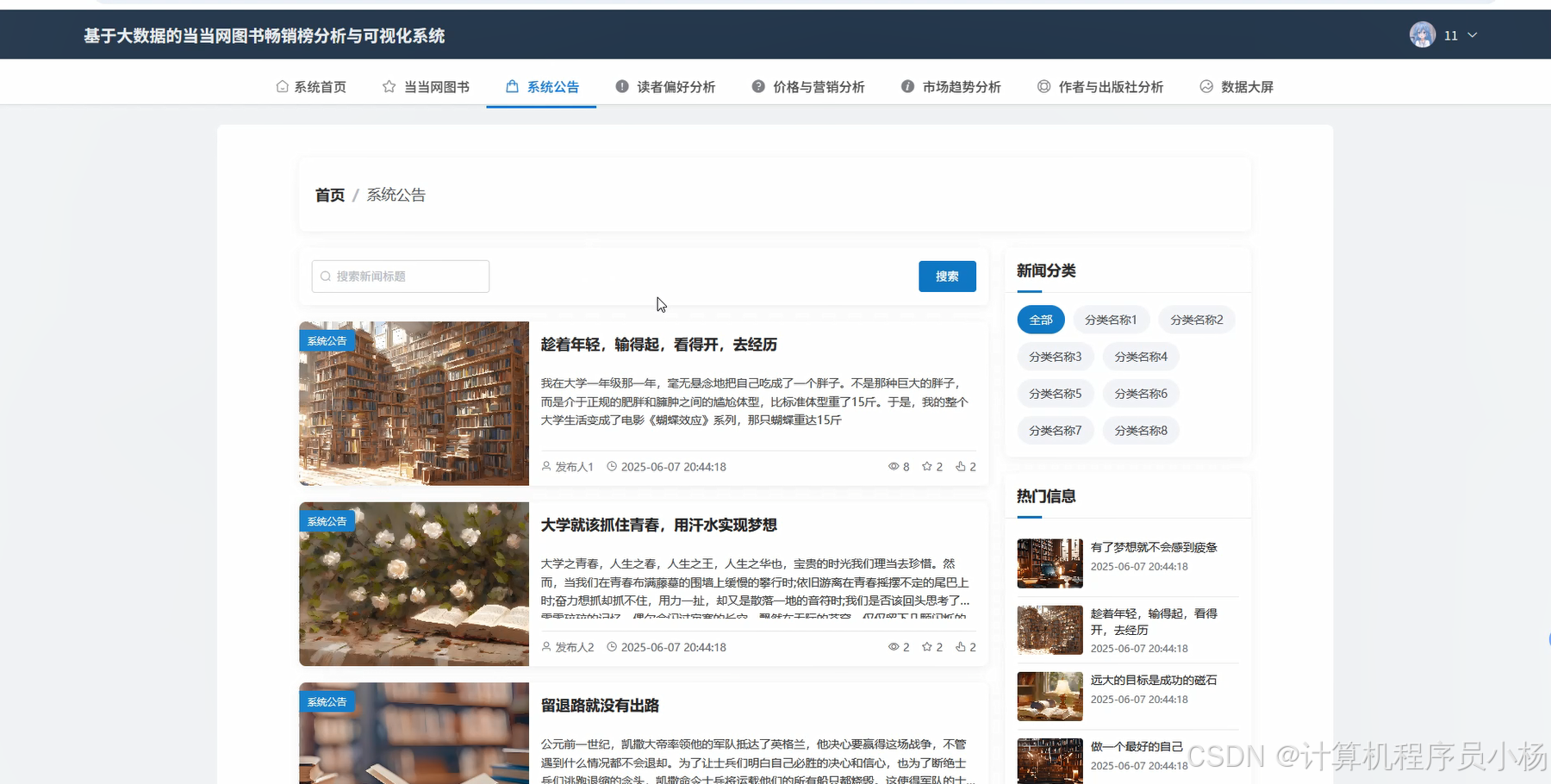Focus the 搜索新闻标题 input field

click(401, 277)
